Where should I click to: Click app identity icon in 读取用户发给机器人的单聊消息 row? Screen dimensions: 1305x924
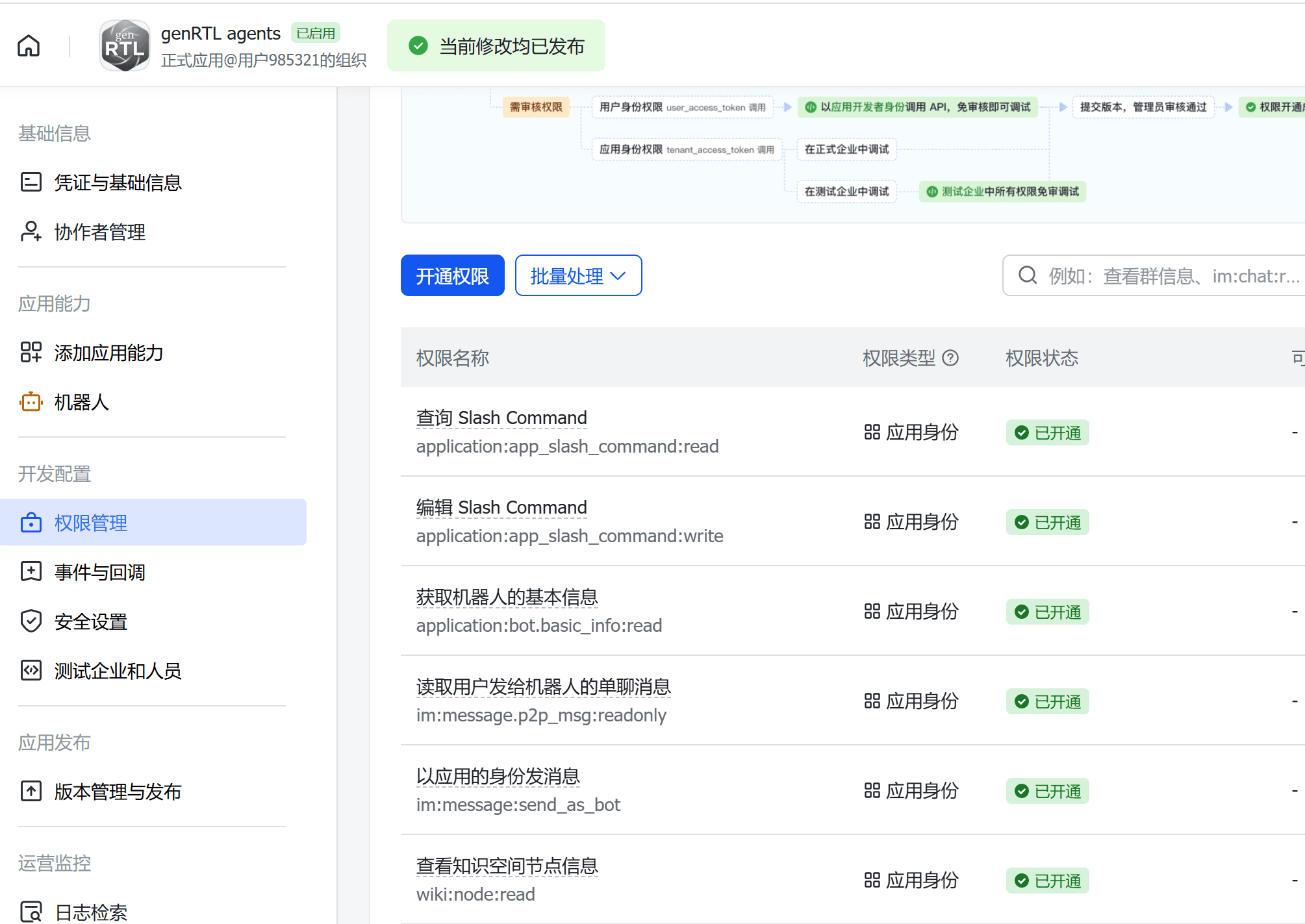click(x=872, y=701)
